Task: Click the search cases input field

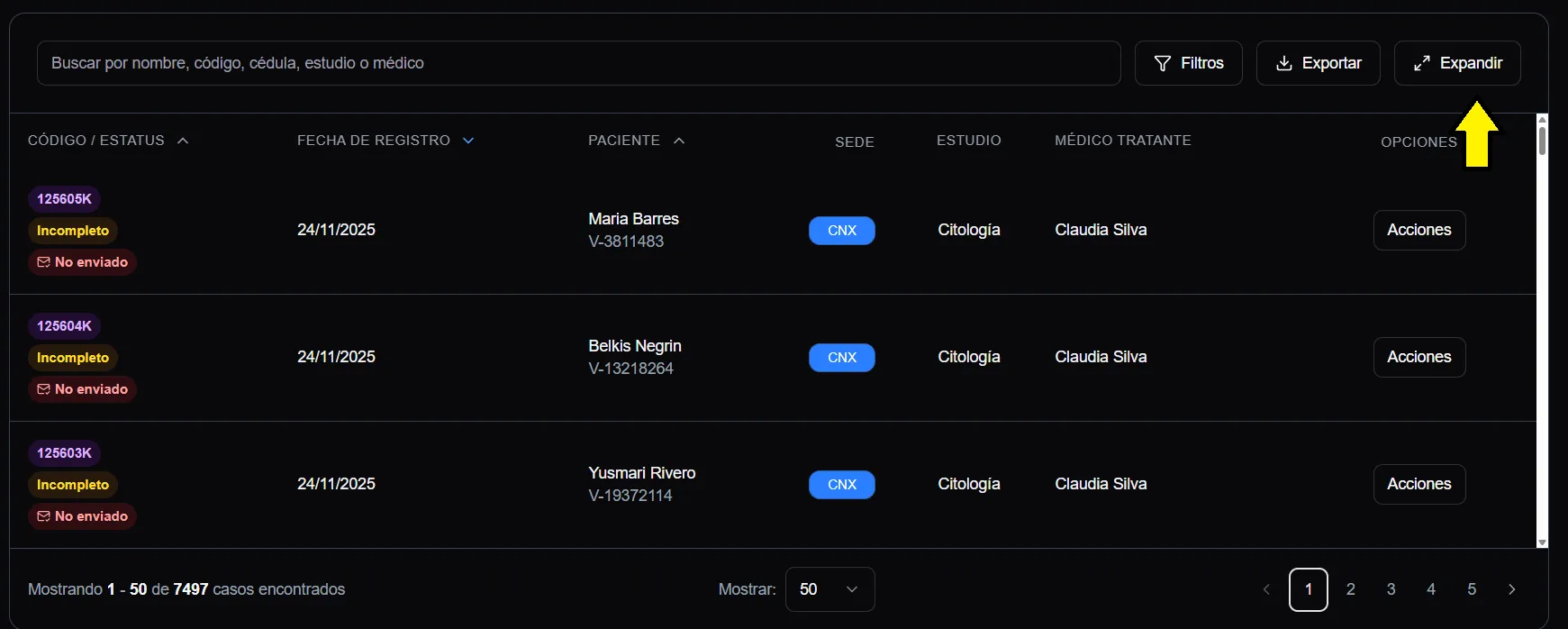Action: (x=578, y=63)
